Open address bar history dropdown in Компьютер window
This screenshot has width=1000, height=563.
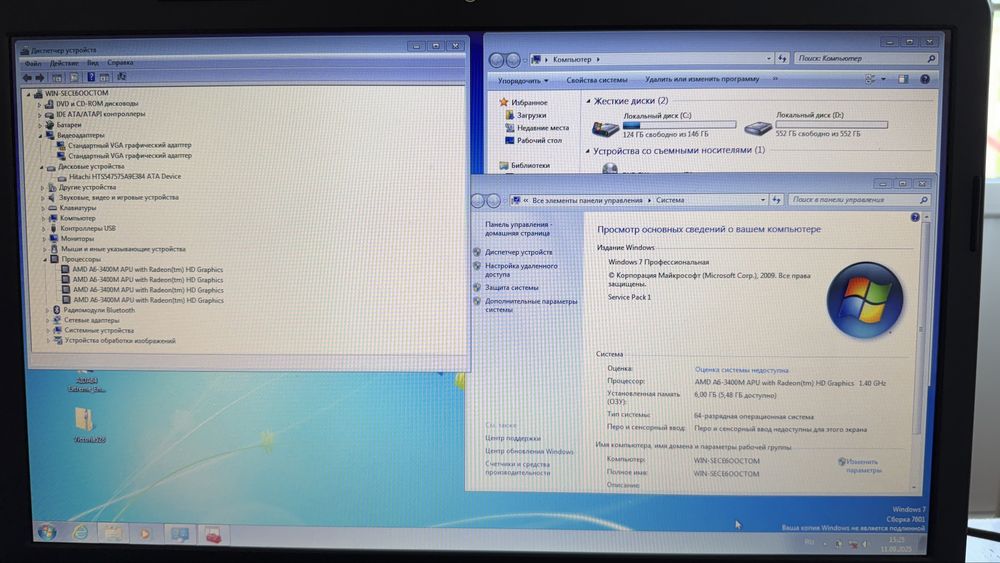(768, 59)
